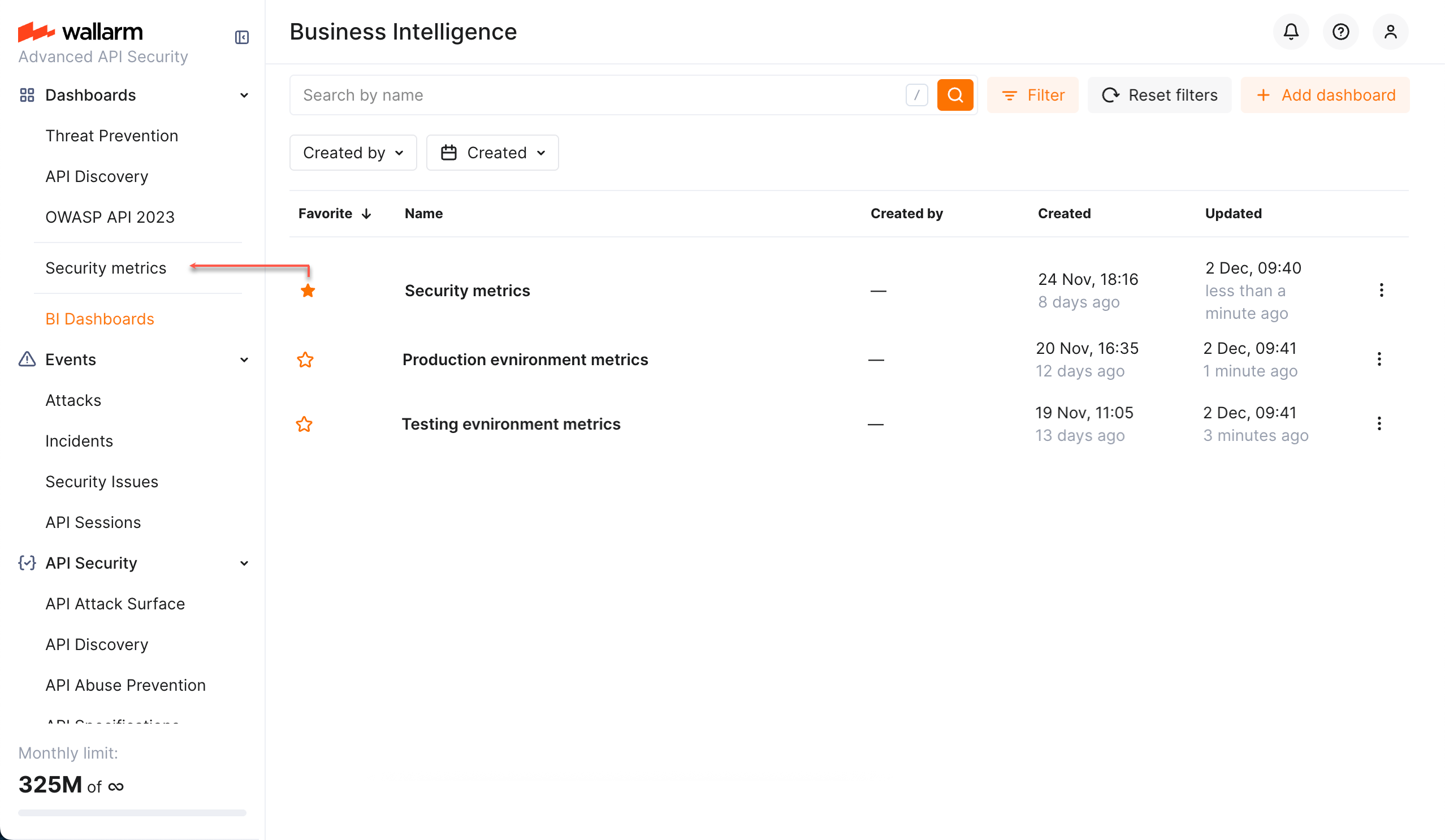This screenshot has width=1445, height=840.
Task: Click Reset filters
Action: pos(1159,94)
